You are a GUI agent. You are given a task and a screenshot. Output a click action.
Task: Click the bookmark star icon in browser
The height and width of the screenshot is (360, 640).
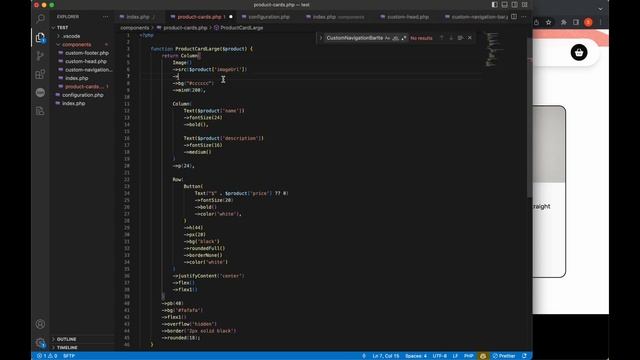549,22
